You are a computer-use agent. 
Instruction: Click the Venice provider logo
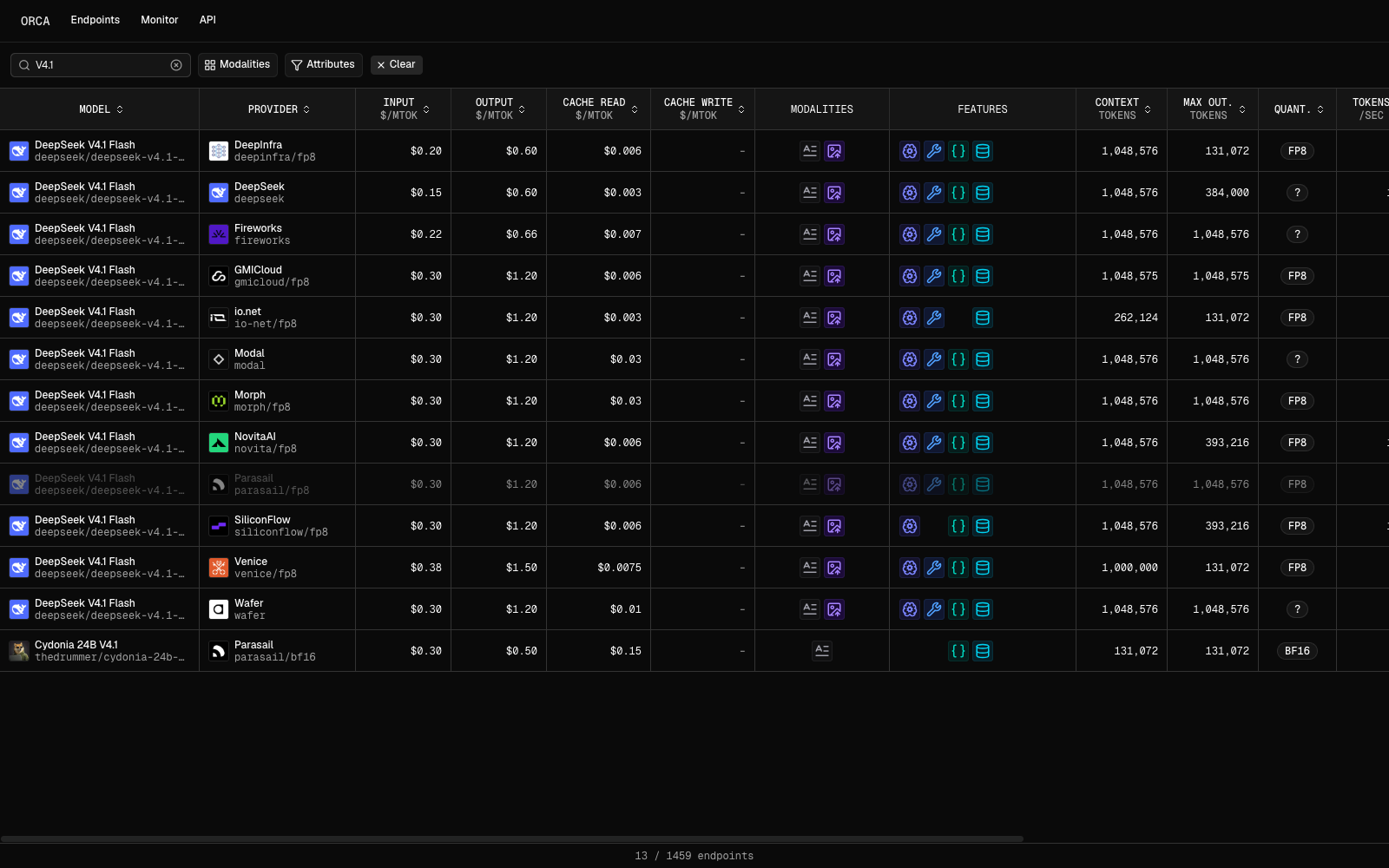pos(219,568)
